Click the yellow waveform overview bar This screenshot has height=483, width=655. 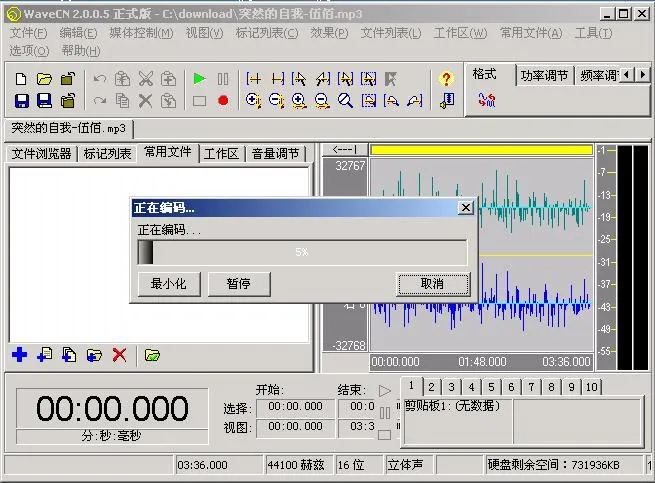click(x=482, y=150)
